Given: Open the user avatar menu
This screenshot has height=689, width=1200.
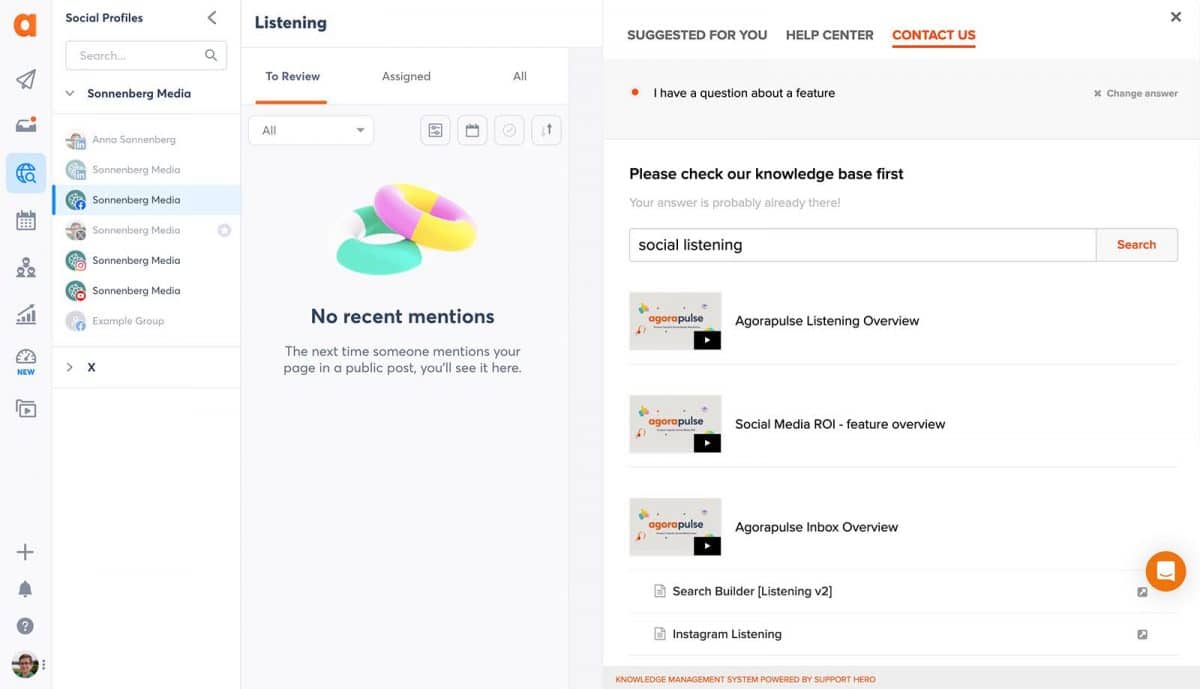Looking at the screenshot, I should coord(26,664).
